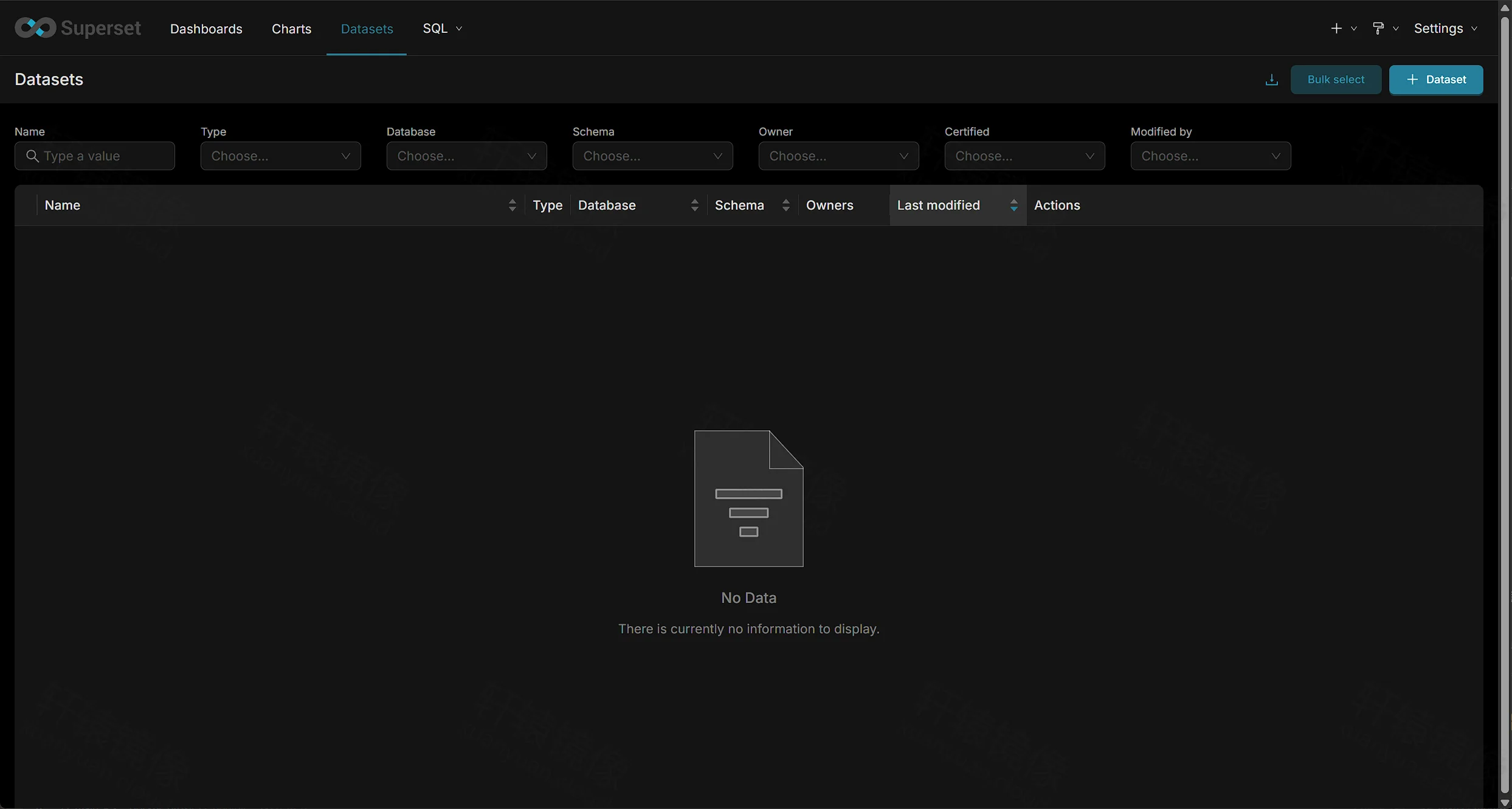This screenshot has height=809, width=1512.
Task: Sort by Database column arrows
Action: [694, 205]
